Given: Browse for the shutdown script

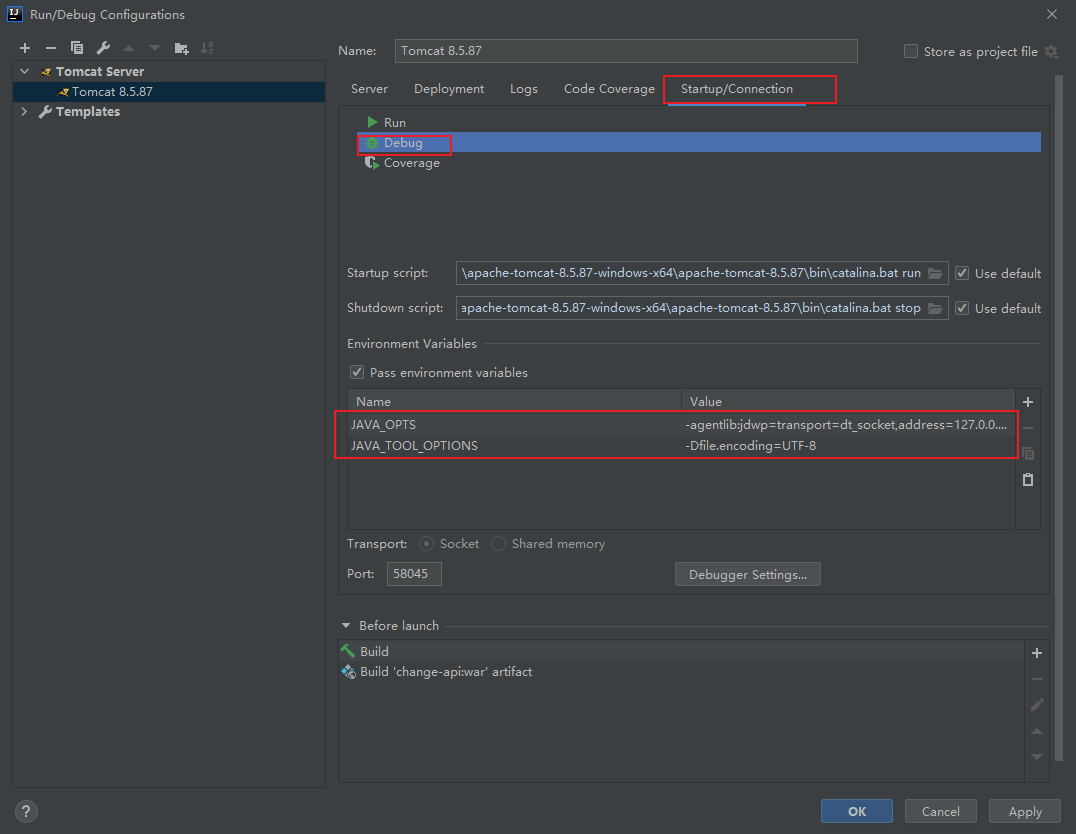Looking at the screenshot, I should click(935, 308).
